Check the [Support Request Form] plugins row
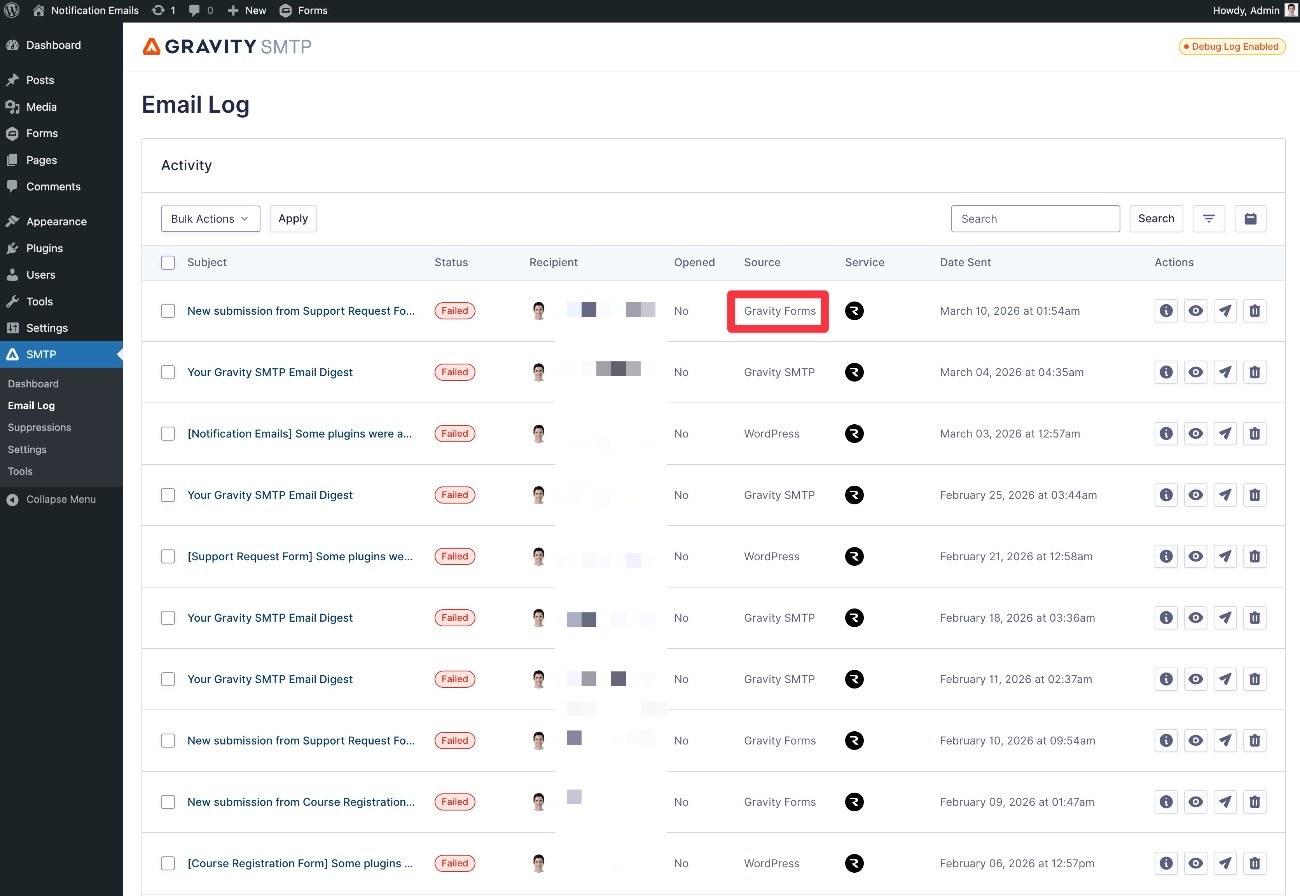 [168, 556]
